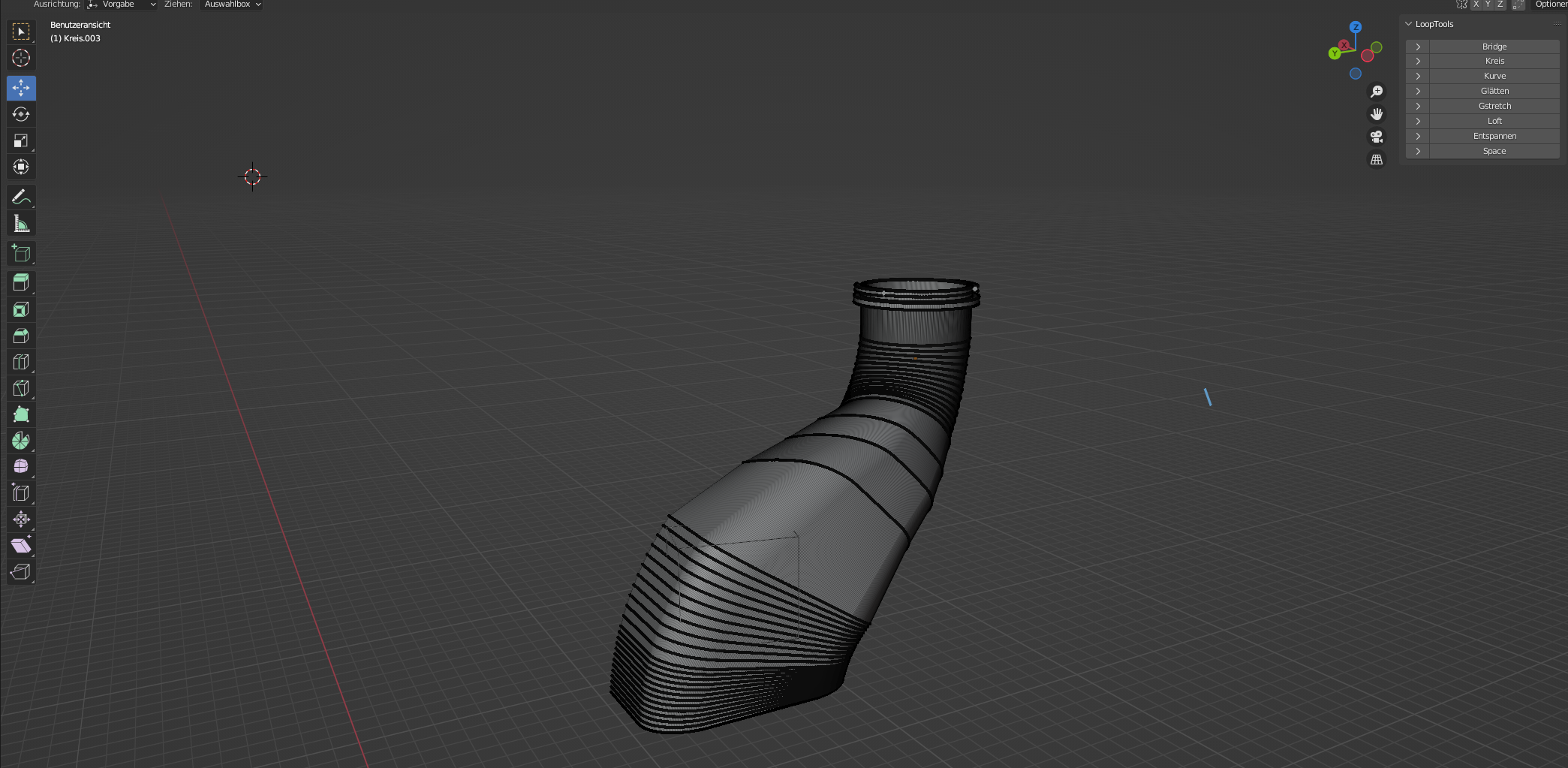Switch perspective/orthographic with the grid button

1377,160
